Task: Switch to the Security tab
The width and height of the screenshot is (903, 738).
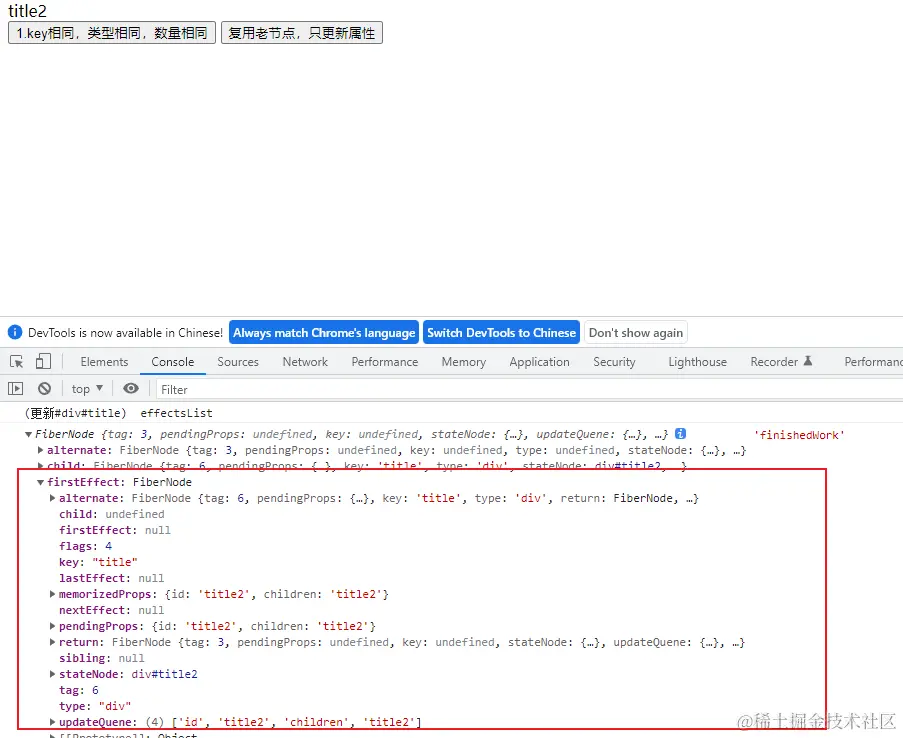Action: [614, 362]
